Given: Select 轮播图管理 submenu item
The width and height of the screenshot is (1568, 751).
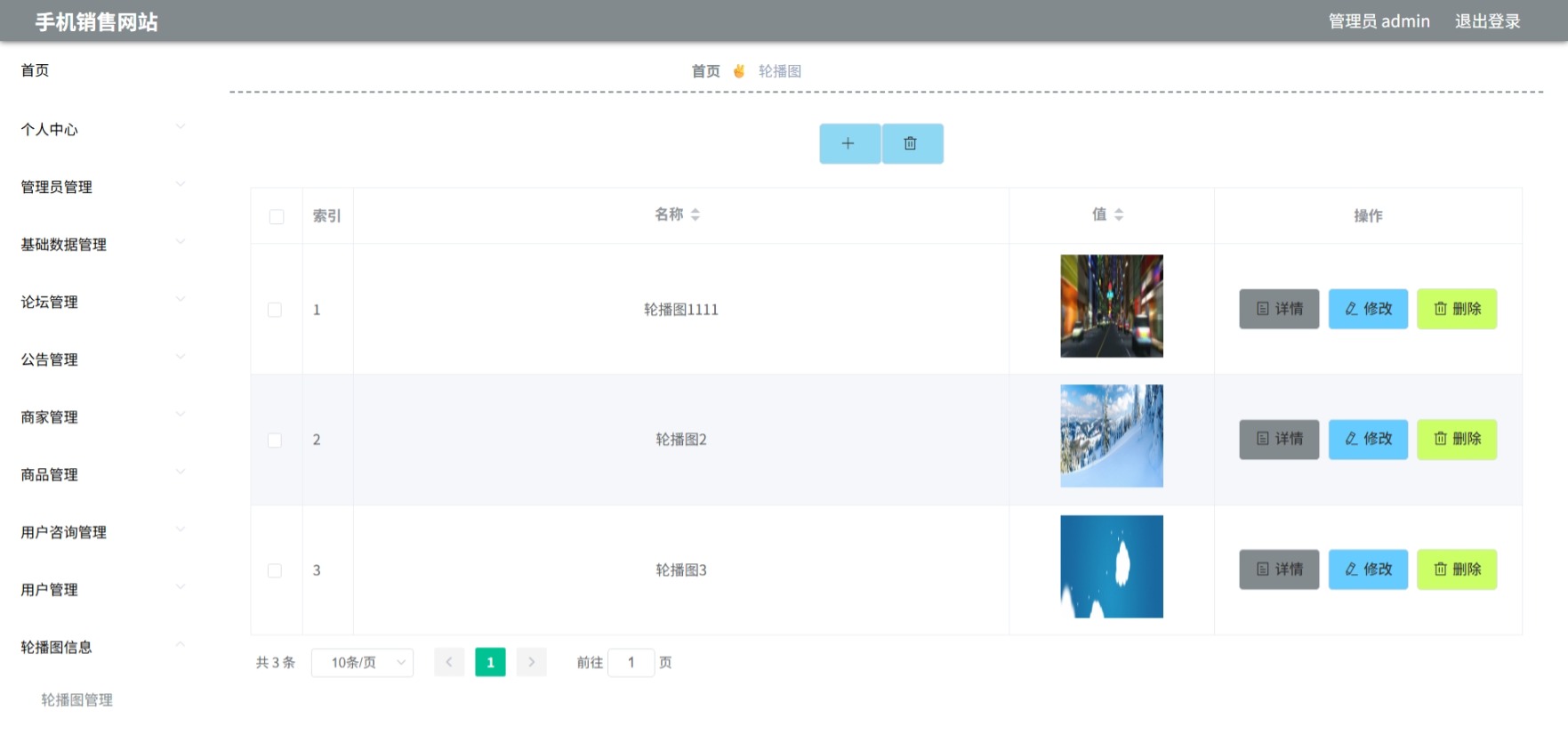Looking at the screenshot, I should (x=76, y=699).
